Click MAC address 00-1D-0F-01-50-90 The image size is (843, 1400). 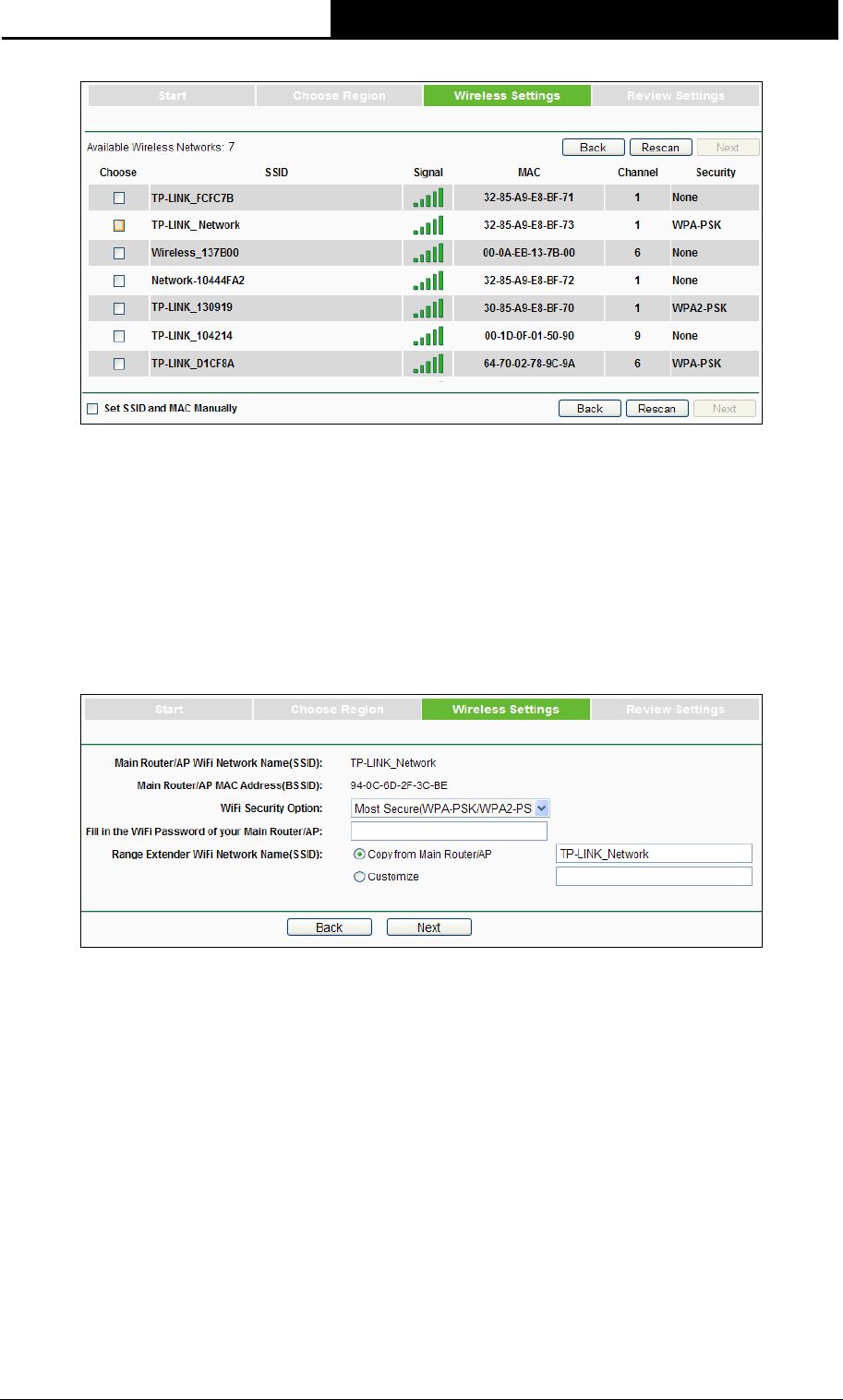(x=528, y=336)
